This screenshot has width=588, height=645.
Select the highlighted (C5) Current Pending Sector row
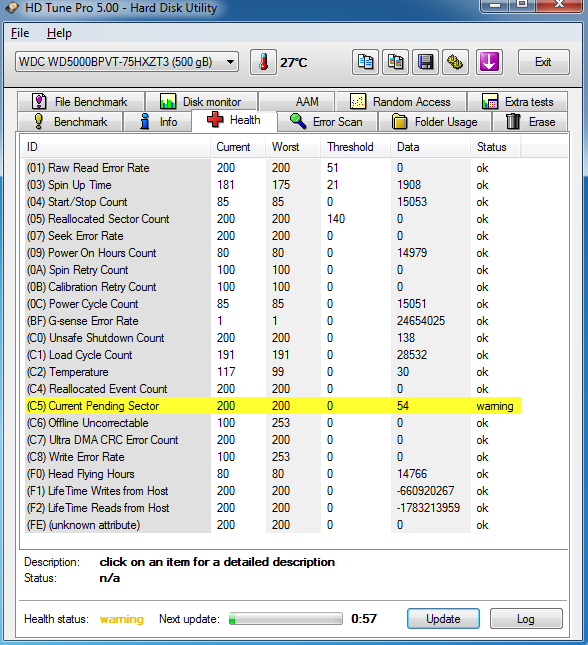[x=273, y=406]
